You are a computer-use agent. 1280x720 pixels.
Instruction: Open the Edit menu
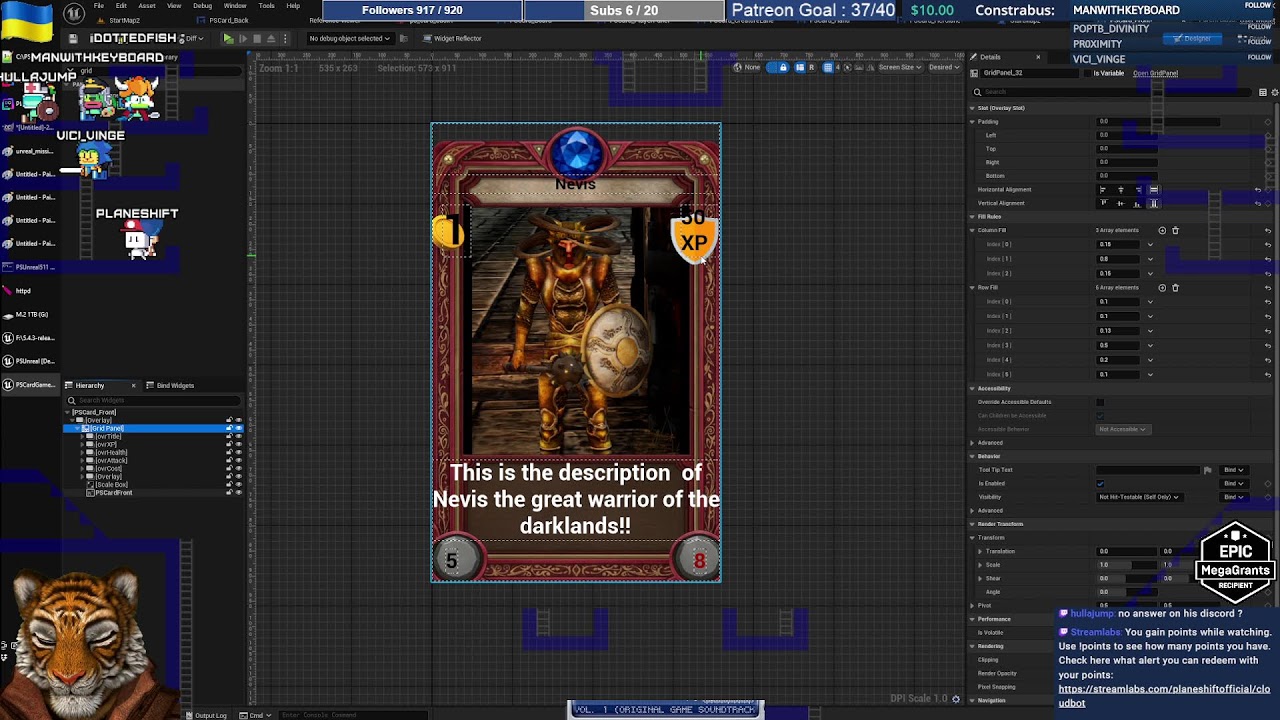coord(121,6)
